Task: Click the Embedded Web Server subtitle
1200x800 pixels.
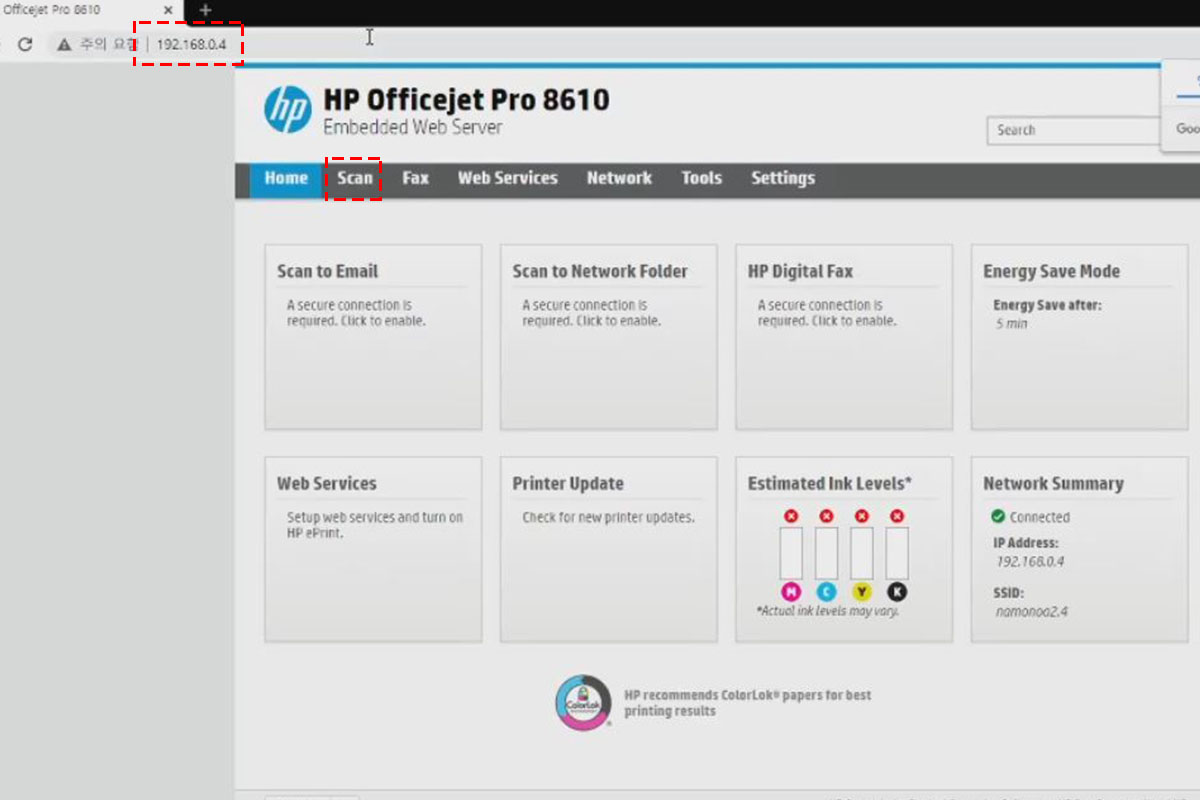Action: click(413, 127)
